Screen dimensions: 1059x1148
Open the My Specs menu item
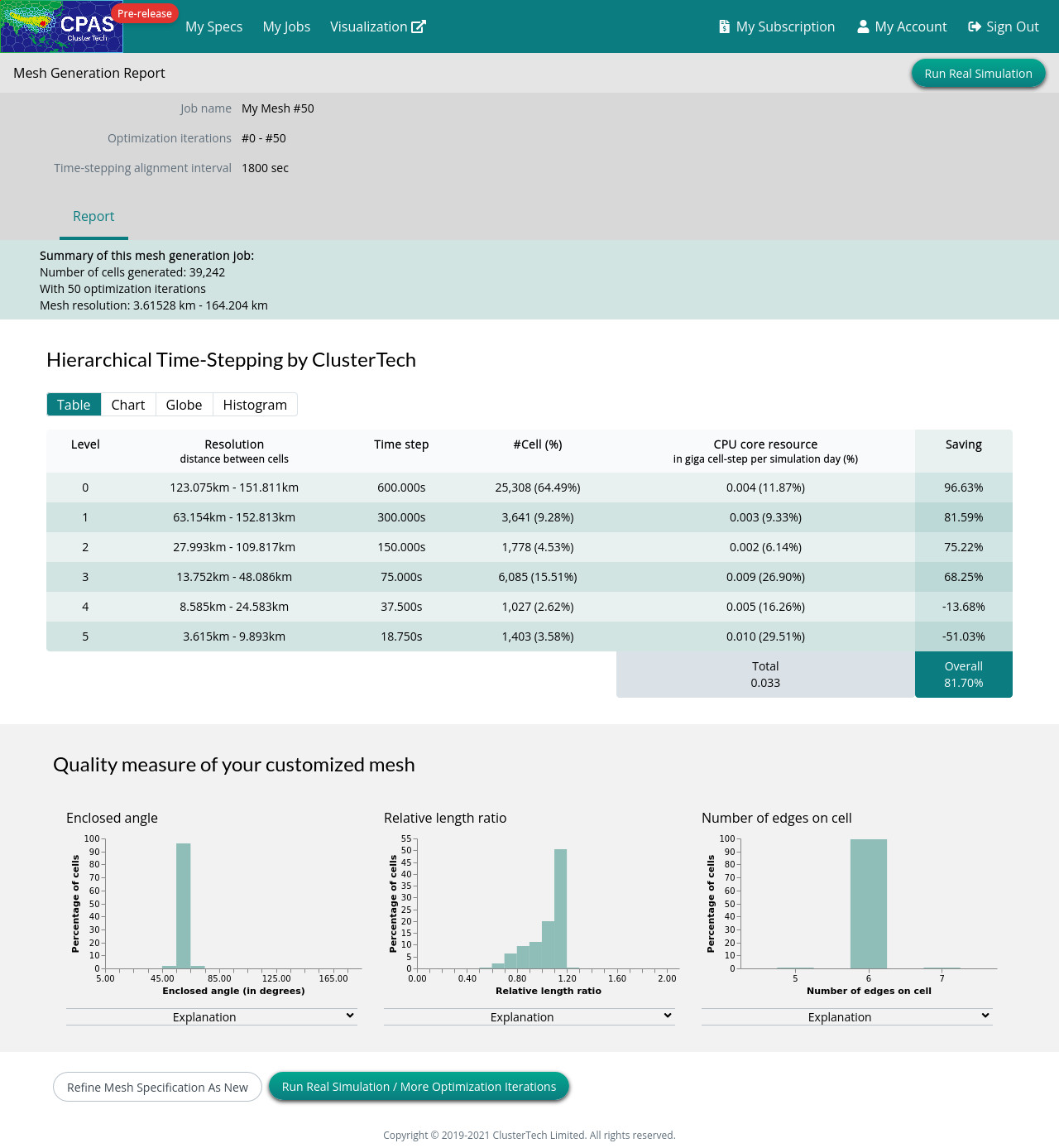(213, 26)
